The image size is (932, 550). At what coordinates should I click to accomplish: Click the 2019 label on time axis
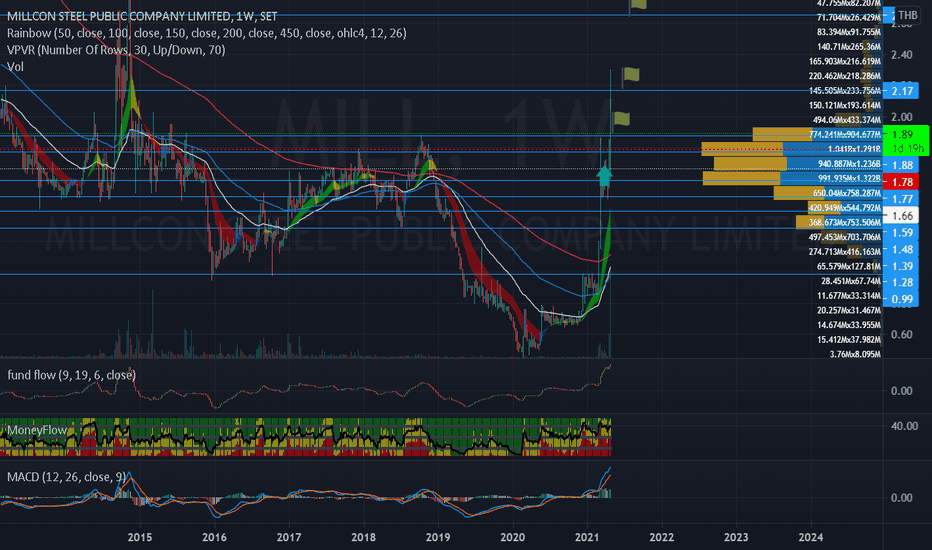(x=438, y=538)
